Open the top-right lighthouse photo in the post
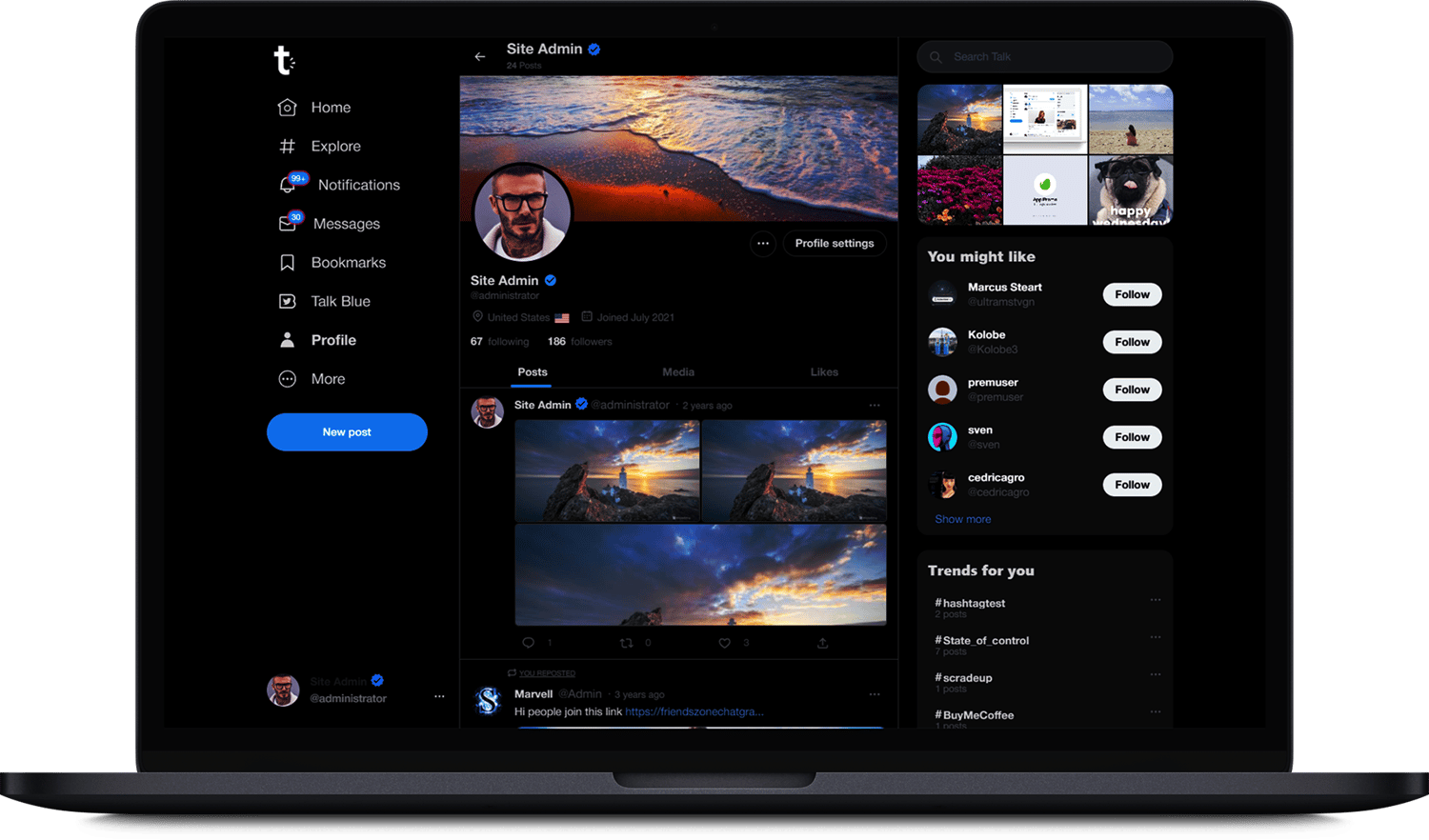1429x840 pixels. coord(795,470)
